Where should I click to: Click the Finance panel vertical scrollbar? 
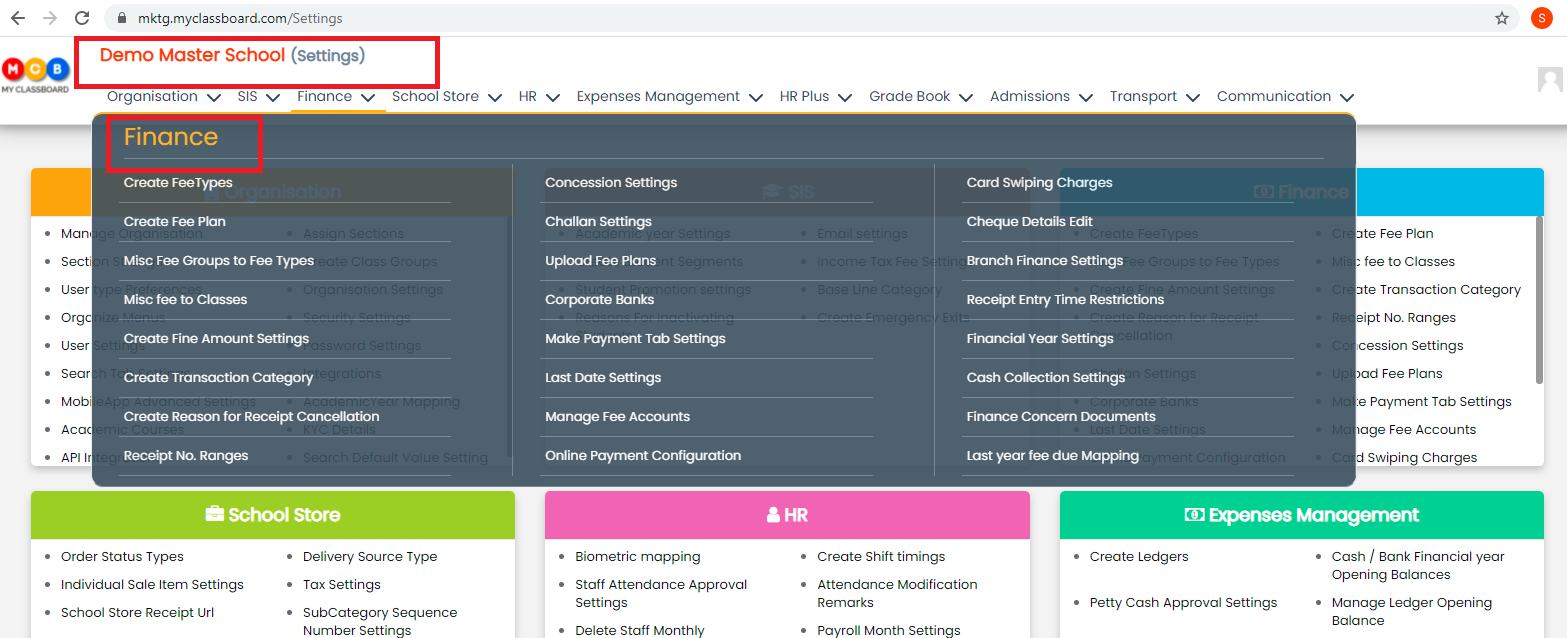[1539, 300]
